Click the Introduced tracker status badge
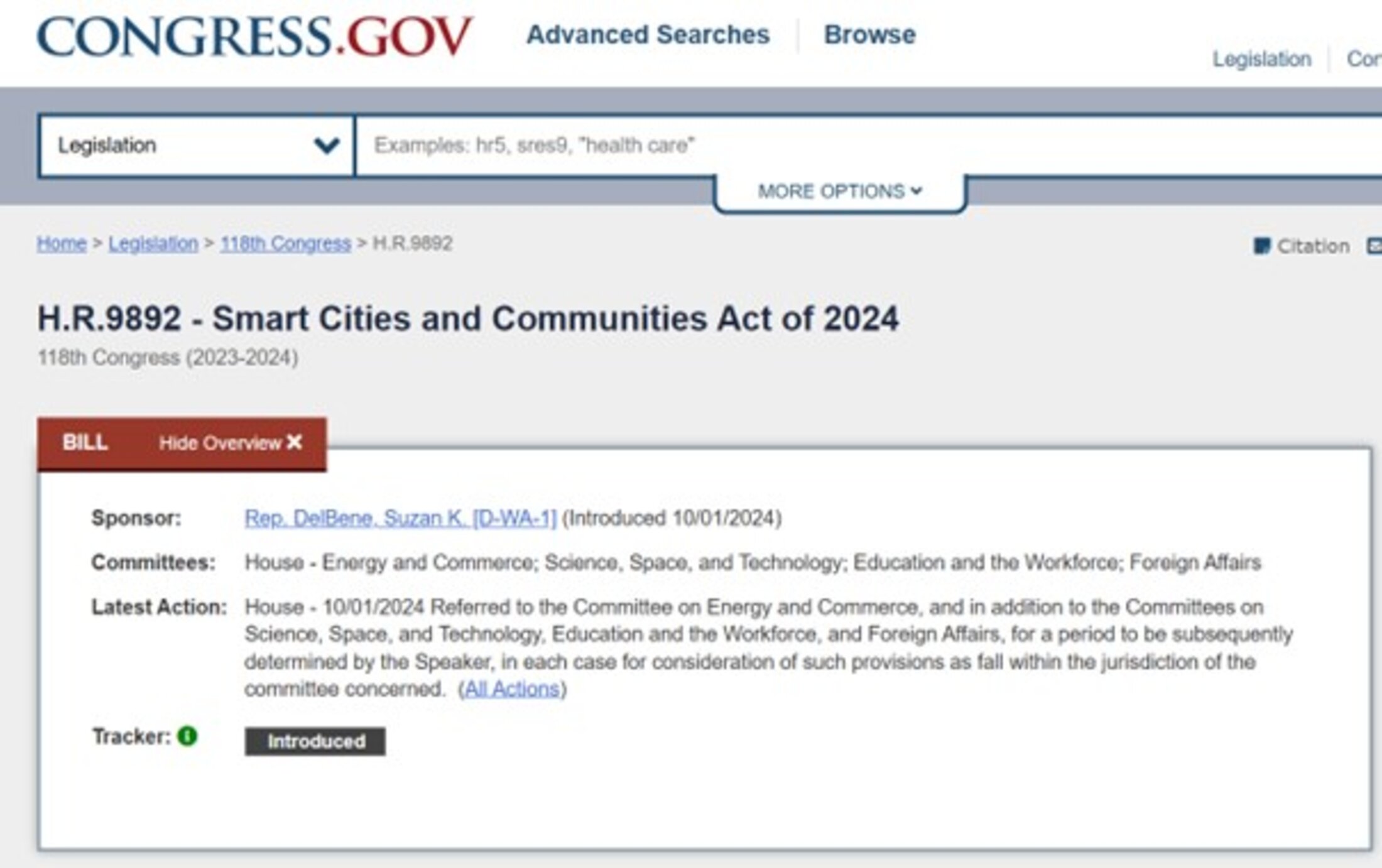The image size is (1382, 868). tap(315, 741)
